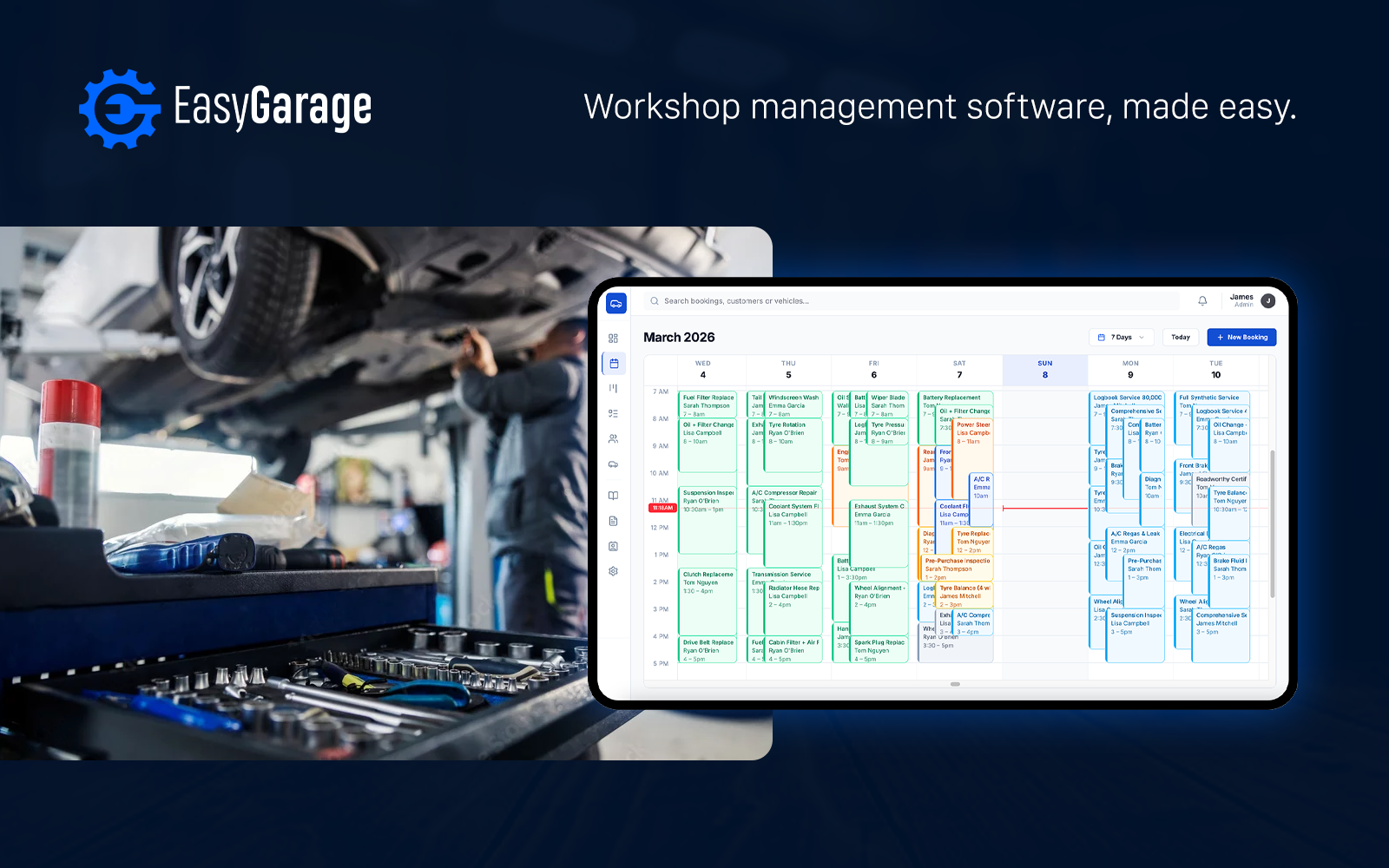Open the service logbook icon
The width and height of the screenshot is (1389, 868).
614,495
